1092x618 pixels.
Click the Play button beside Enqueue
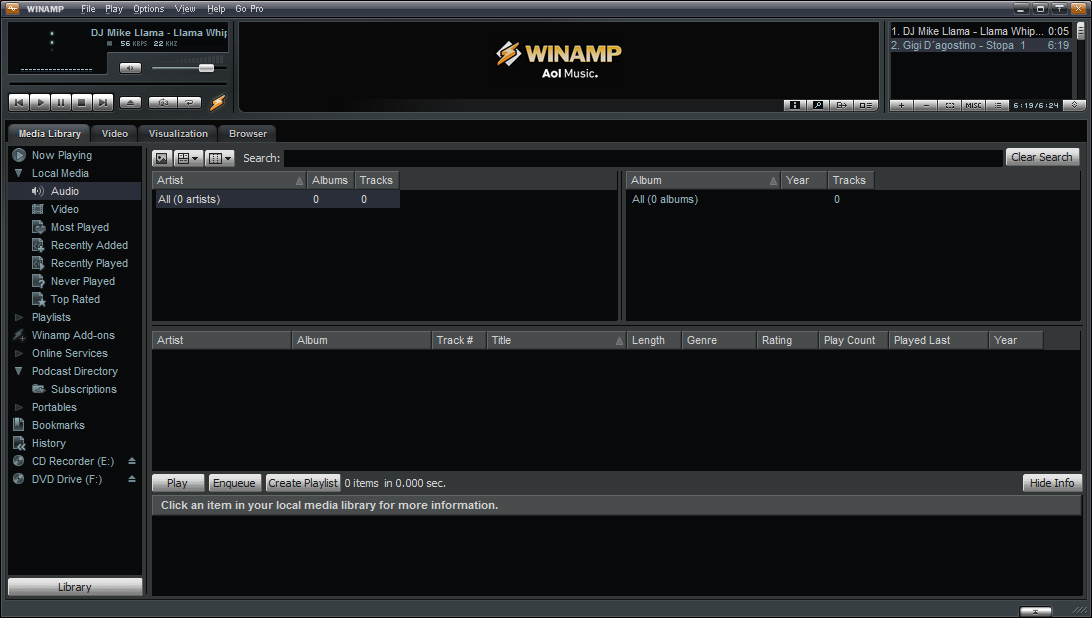click(x=178, y=483)
